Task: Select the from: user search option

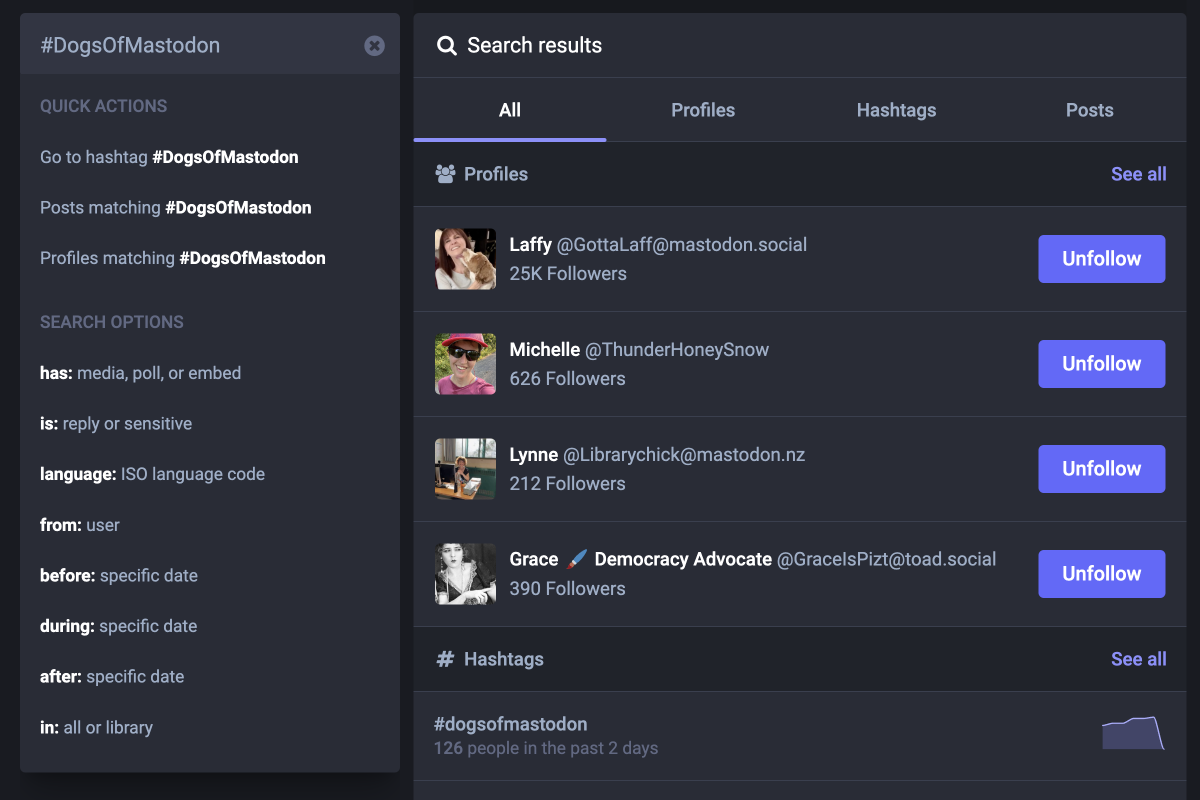Action: tap(80, 525)
